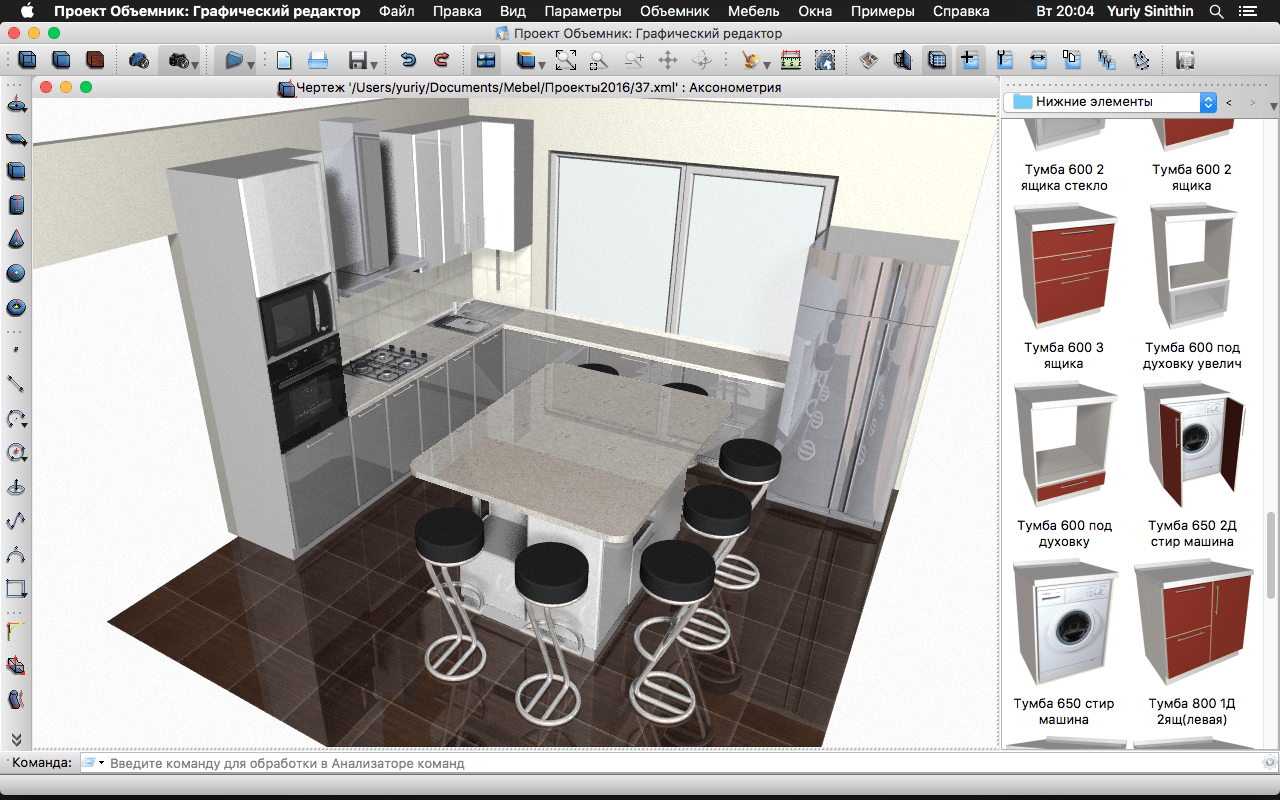Toggle the four-pane view layout button
Viewport: 1280px width, 800px height.
click(486, 60)
